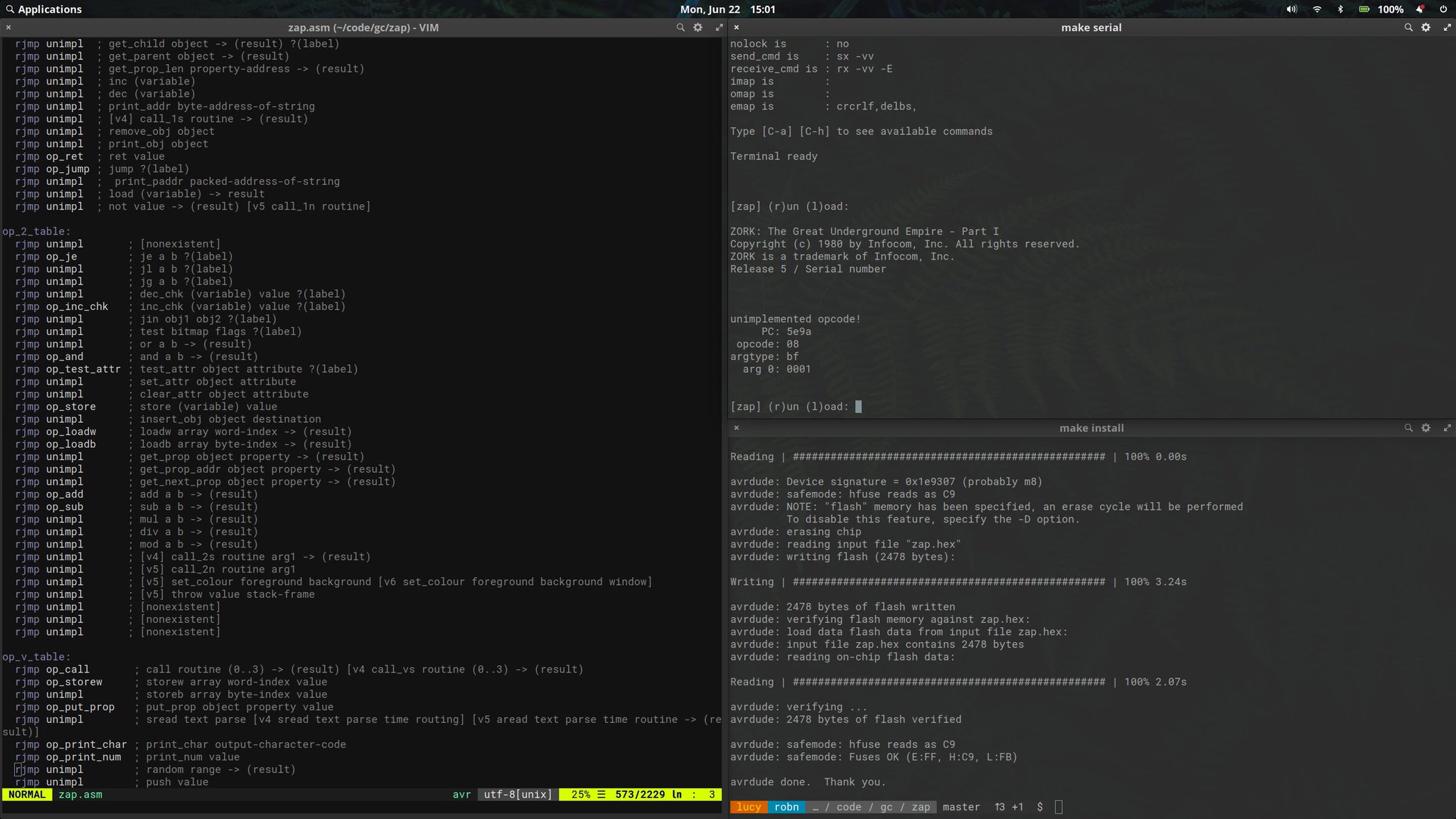Click zap.asm filename in vim statusline
The height and width of the screenshot is (819, 1456).
[80, 795]
